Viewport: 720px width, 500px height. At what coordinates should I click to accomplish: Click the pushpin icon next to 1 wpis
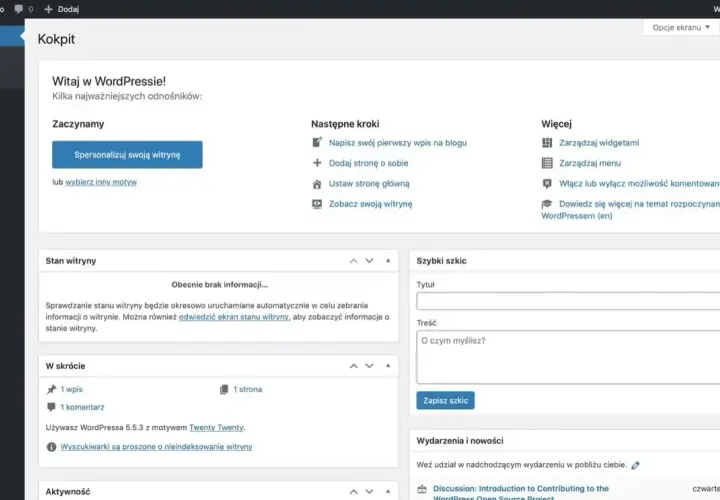[x=51, y=389]
